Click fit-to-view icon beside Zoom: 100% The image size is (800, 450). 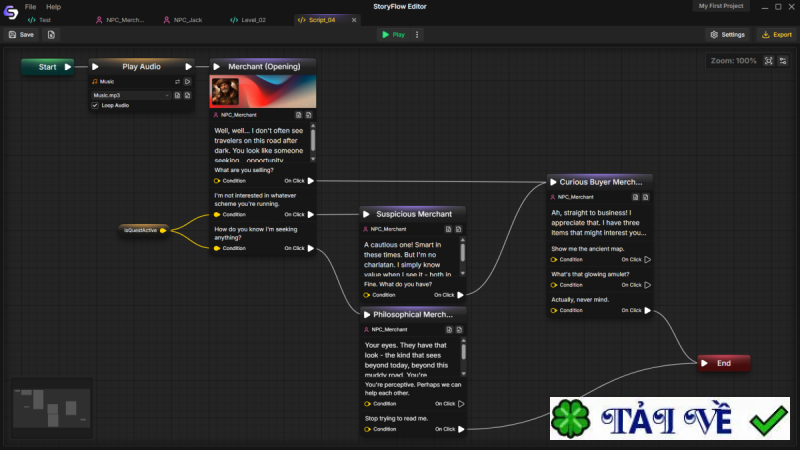[769, 61]
